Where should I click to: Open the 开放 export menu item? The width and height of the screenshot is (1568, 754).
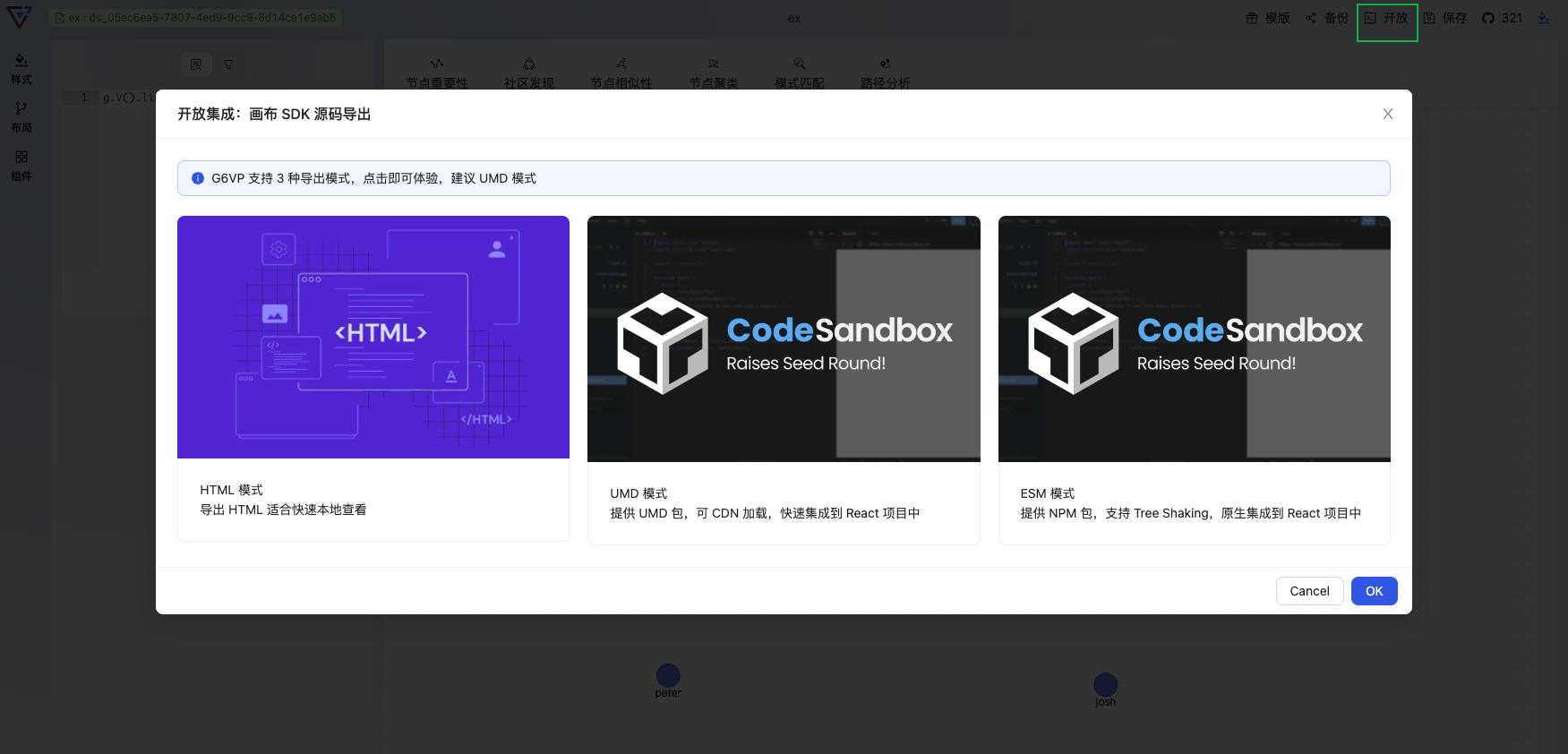tap(1386, 18)
